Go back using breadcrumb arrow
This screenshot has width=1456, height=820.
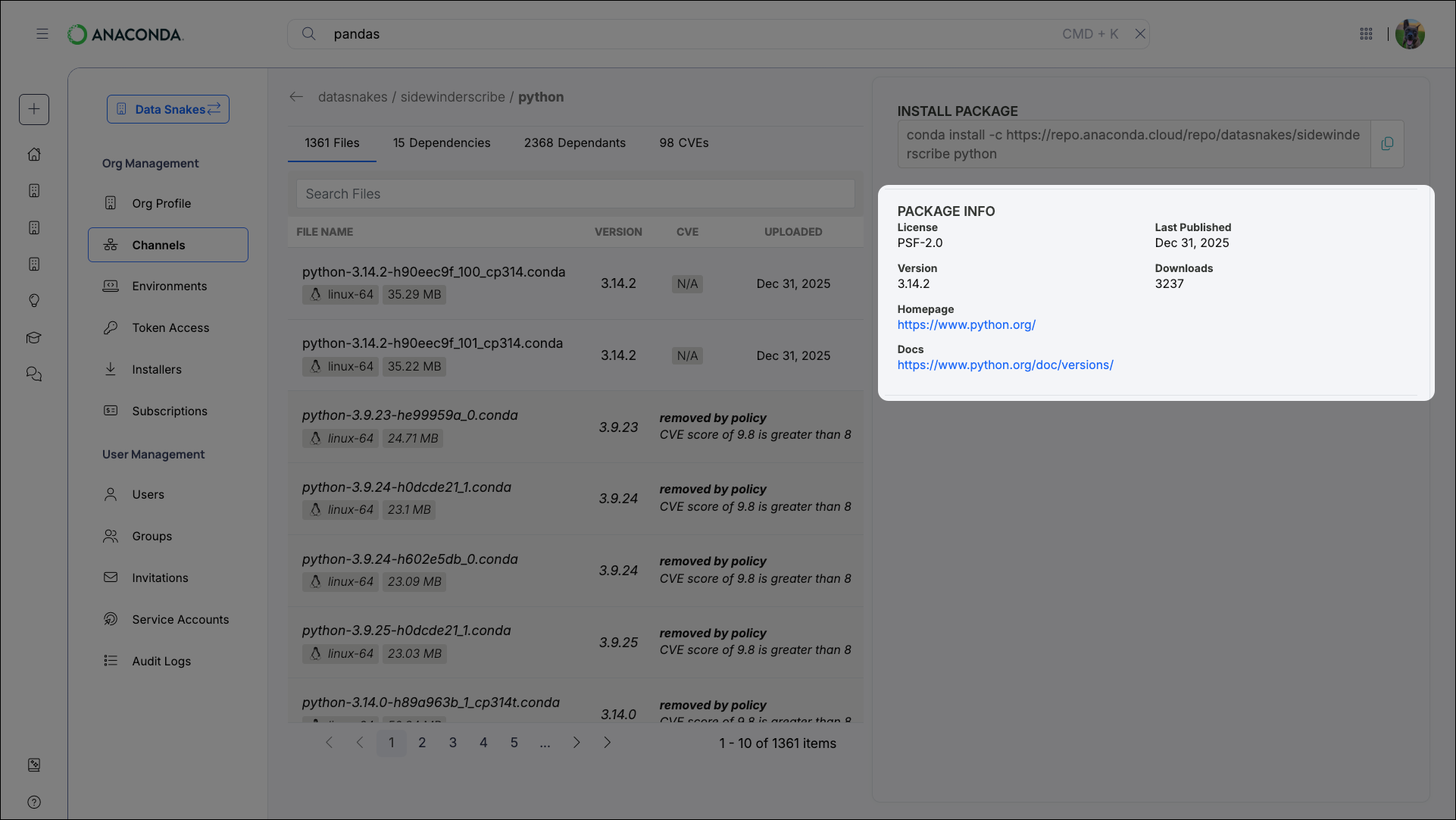(x=296, y=97)
